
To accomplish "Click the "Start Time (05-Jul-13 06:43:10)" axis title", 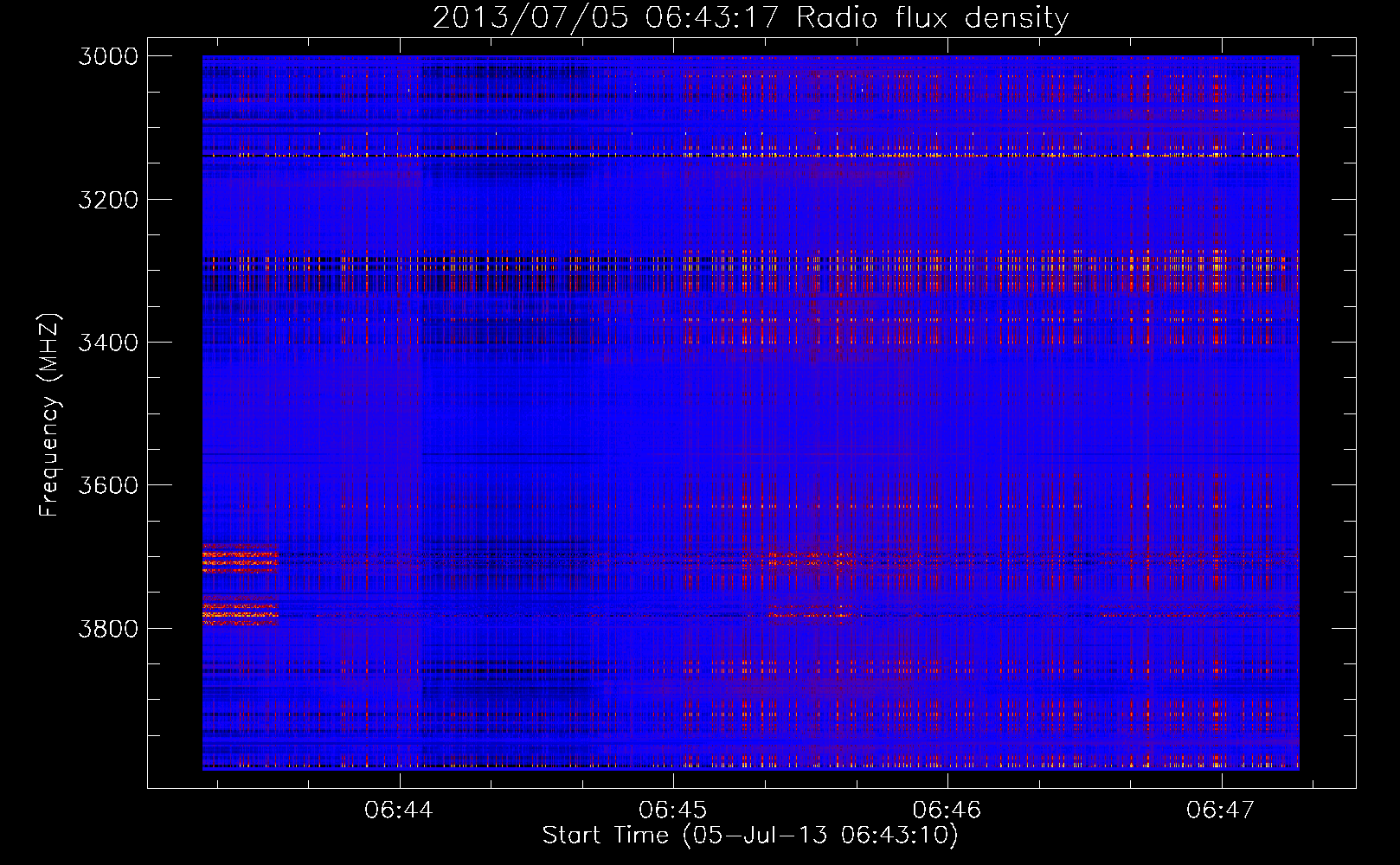I will pyautogui.click(x=750, y=836).
